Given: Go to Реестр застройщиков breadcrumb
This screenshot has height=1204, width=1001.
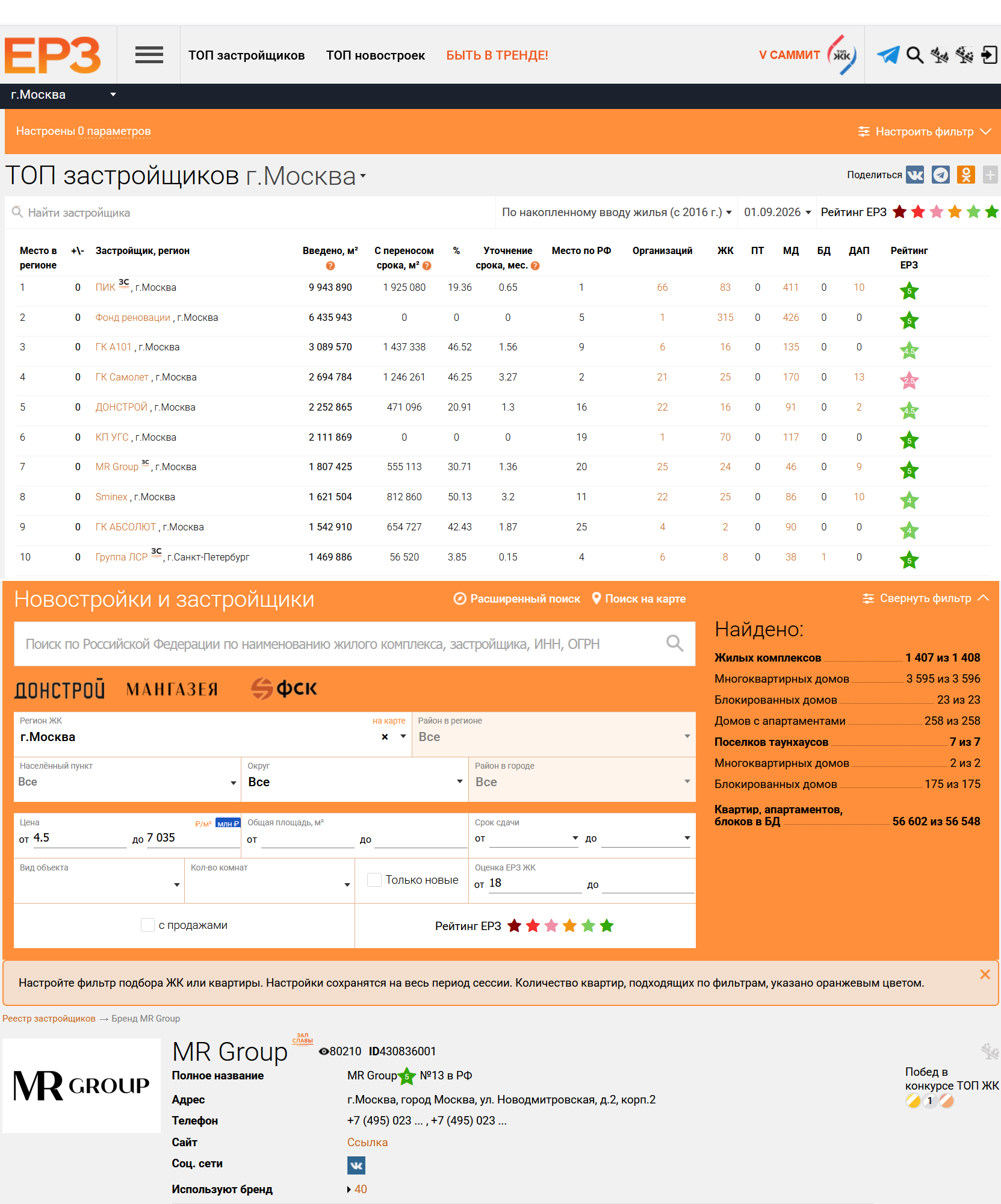Looking at the screenshot, I should click(49, 1018).
